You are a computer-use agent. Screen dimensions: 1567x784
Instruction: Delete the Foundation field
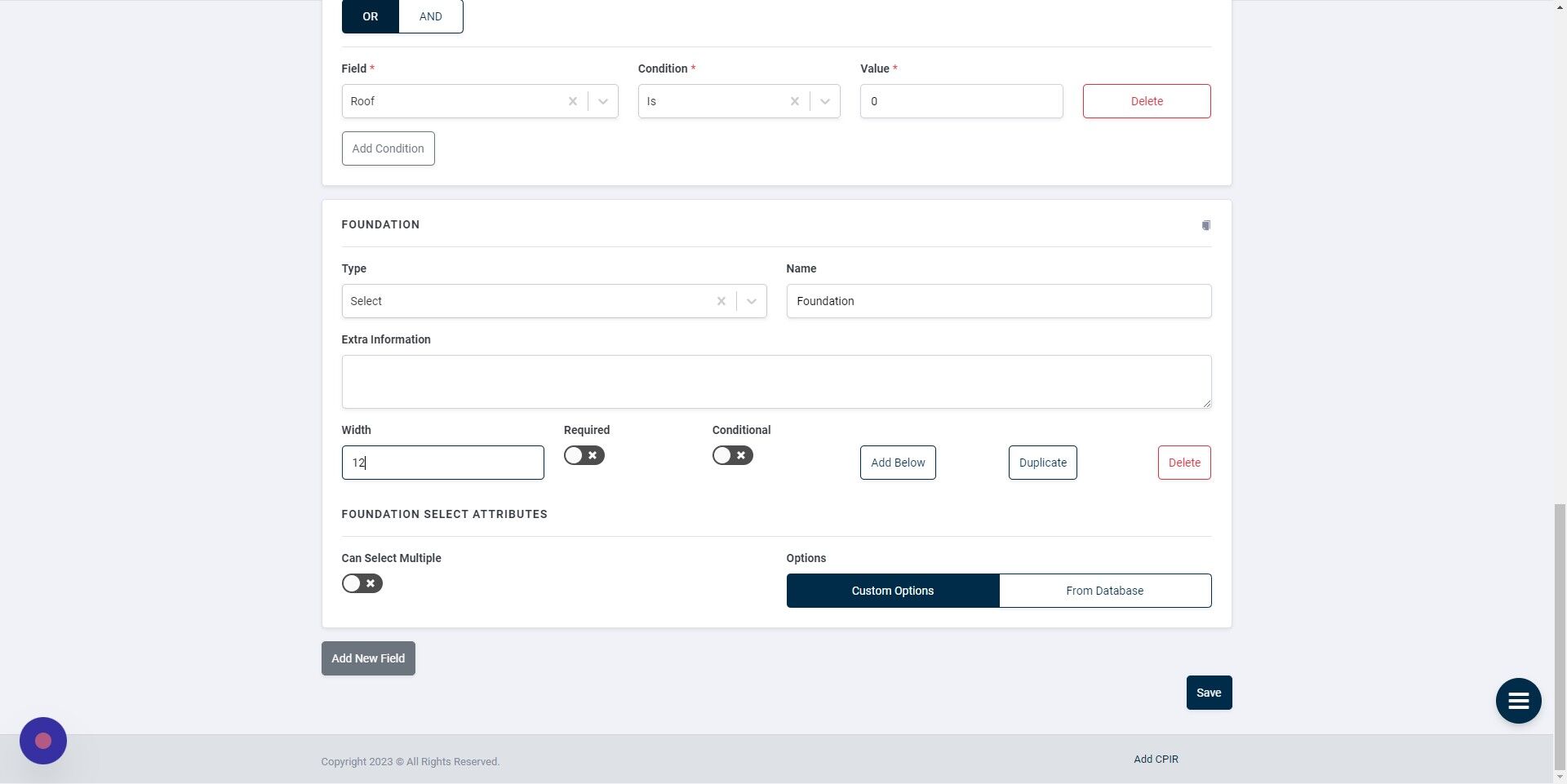[1184, 463]
